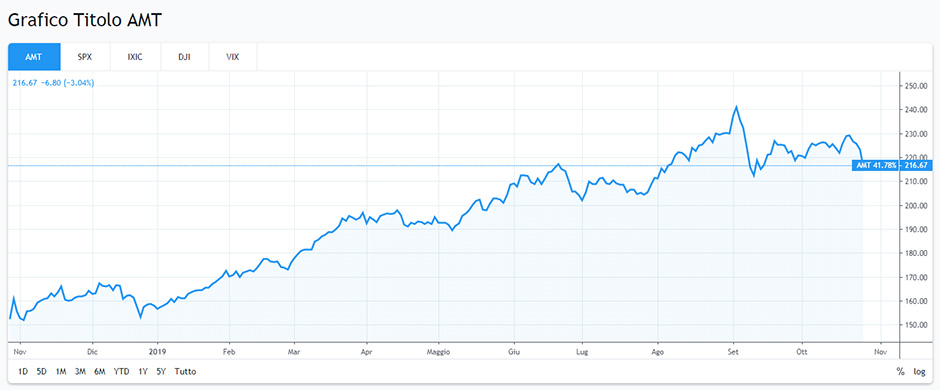This screenshot has height=390, width=940.
Task: Click the 190.00 price axis label
Action: click(916, 229)
